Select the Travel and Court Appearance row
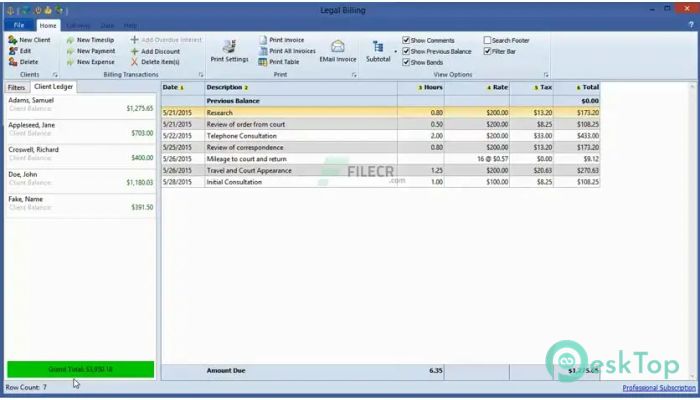 coord(380,171)
